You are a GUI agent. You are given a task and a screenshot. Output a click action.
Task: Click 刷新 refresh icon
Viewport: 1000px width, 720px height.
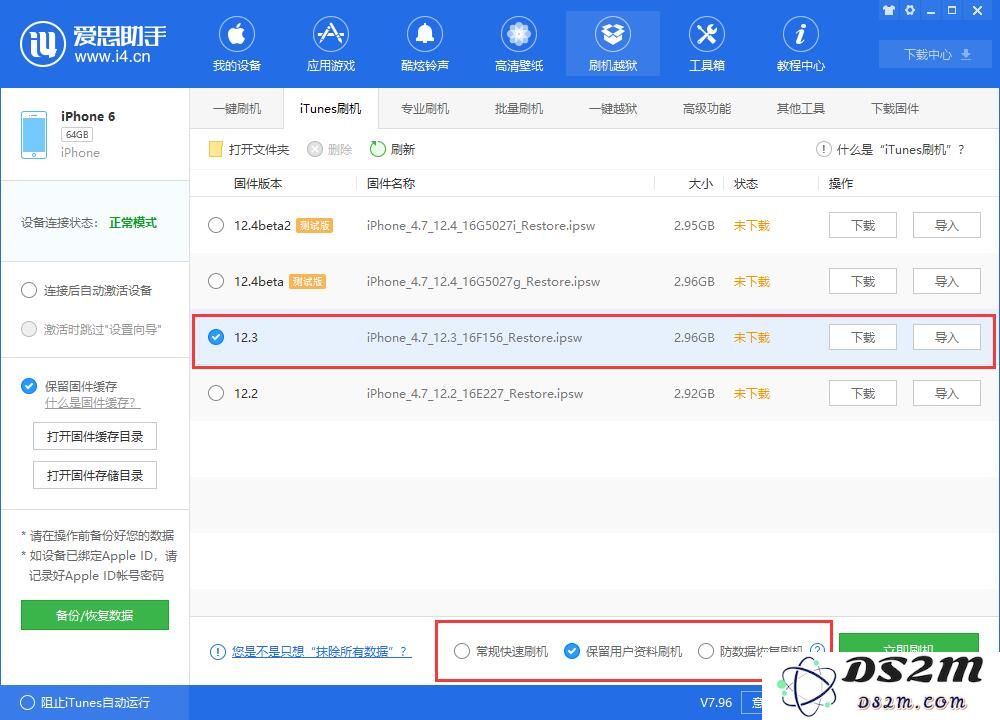pyautogui.click(x=378, y=149)
